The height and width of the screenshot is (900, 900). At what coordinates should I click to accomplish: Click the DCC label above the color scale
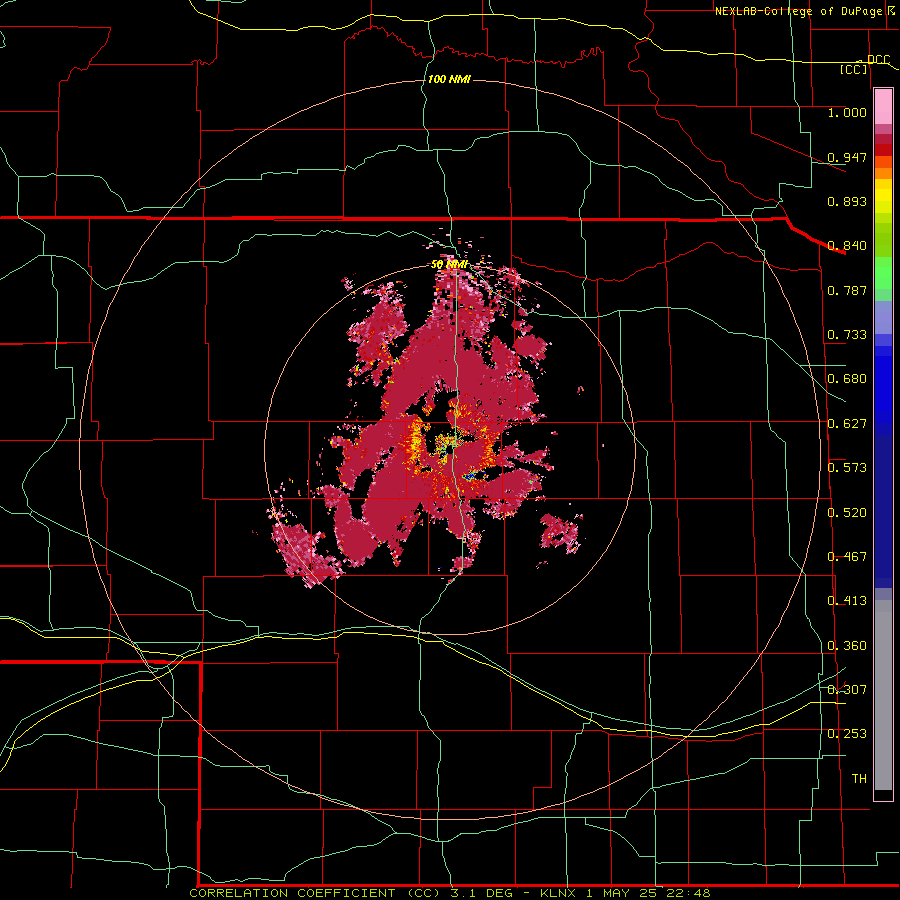click(879, 59)
